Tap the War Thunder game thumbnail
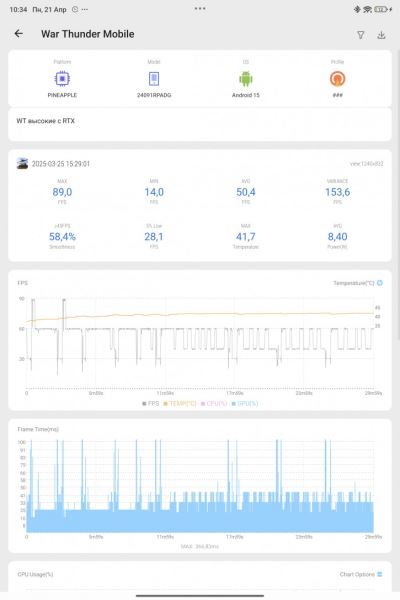The image size is (400, 600). tap(22, 163)
